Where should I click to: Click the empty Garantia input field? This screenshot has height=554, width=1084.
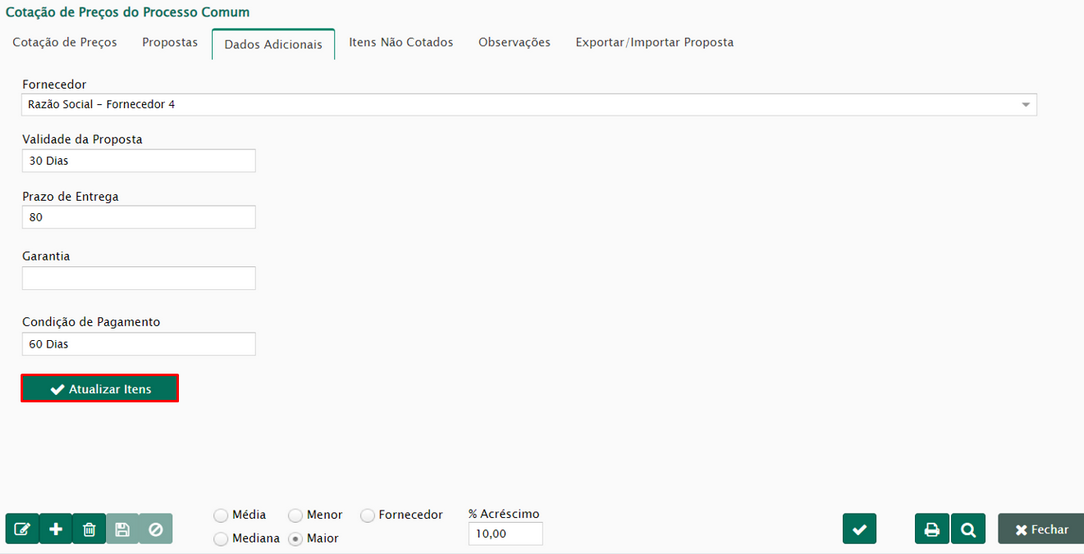point(139,278)
